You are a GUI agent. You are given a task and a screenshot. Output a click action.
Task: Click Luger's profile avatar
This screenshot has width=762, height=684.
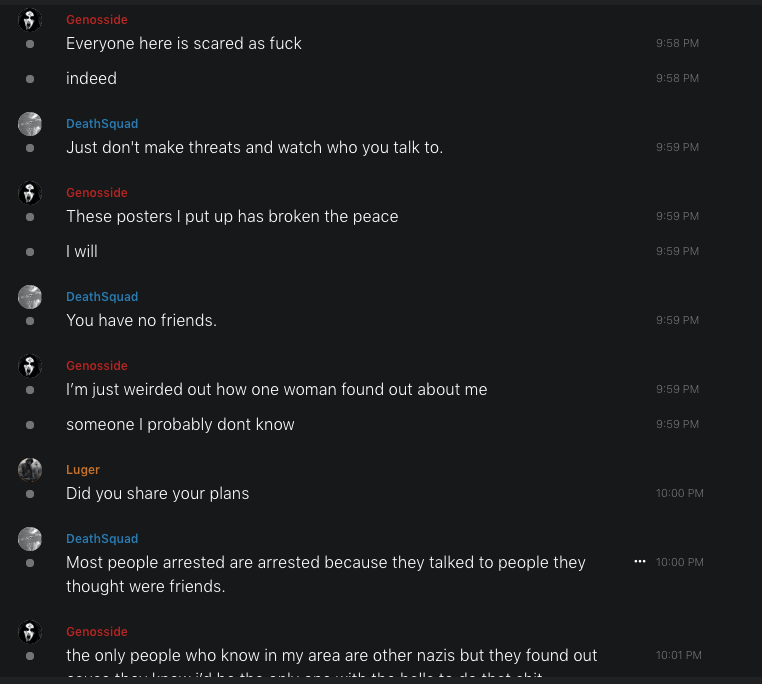tap(30, 469)
